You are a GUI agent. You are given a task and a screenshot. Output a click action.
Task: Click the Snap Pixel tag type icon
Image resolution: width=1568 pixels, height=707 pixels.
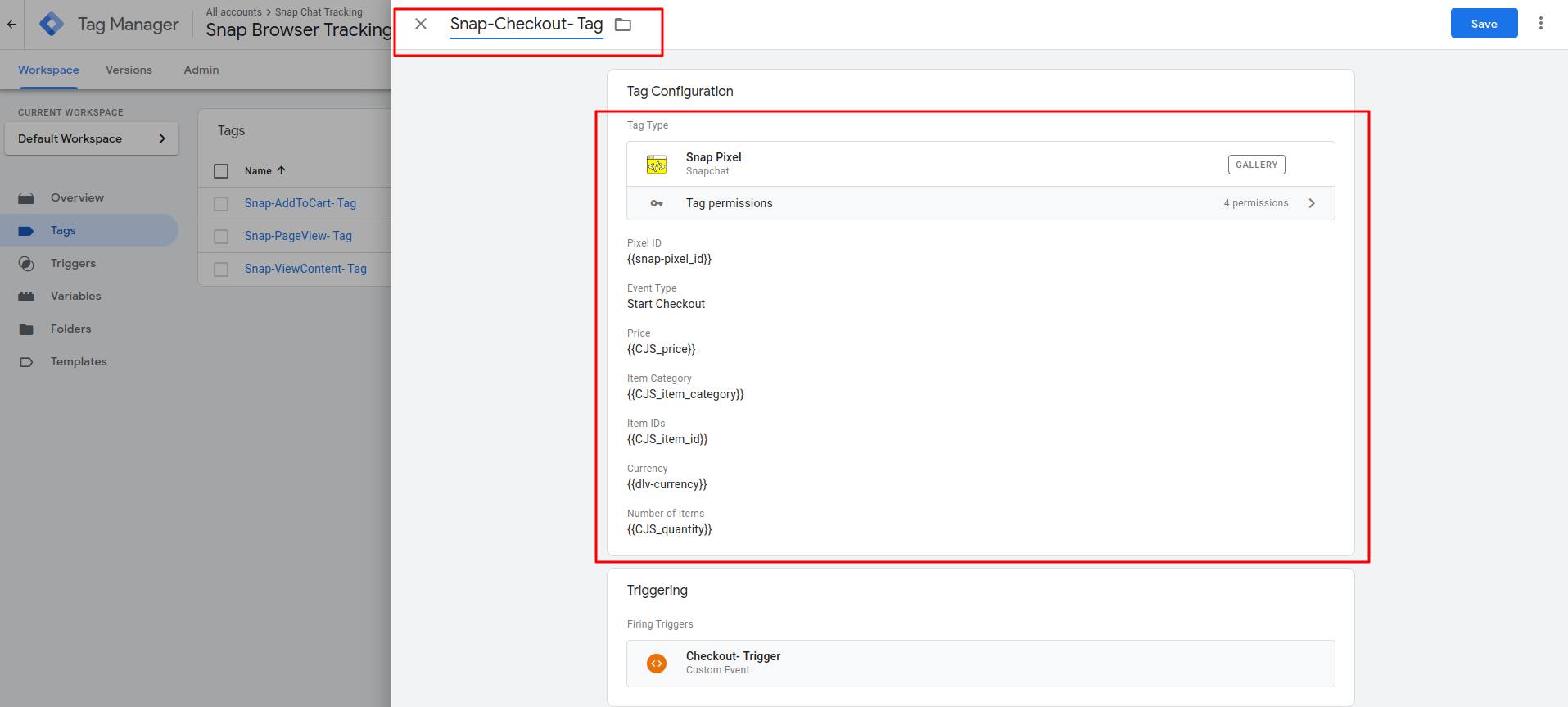click(657, 165)
